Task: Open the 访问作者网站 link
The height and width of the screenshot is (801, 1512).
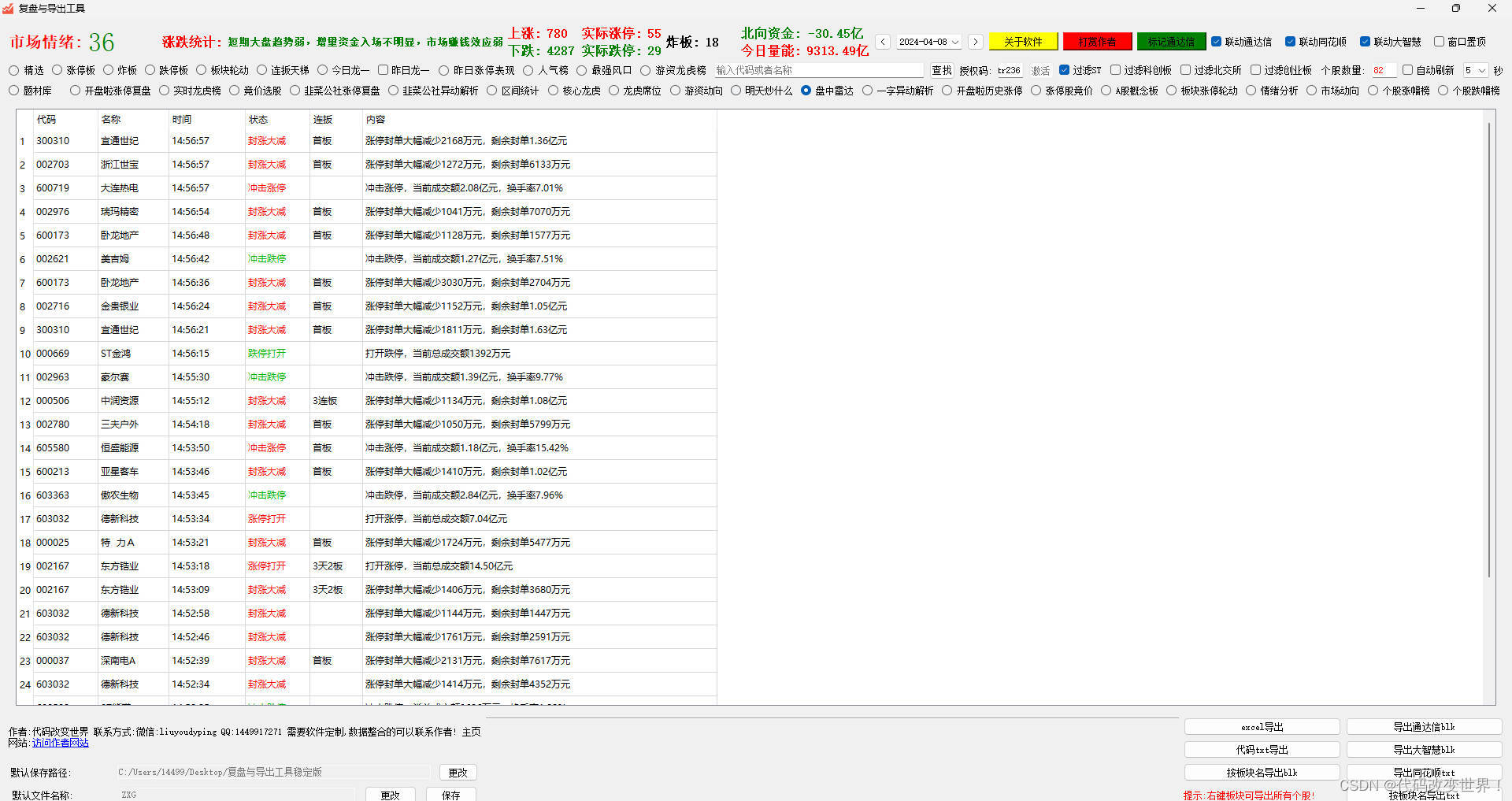Action: click(61, 743)
